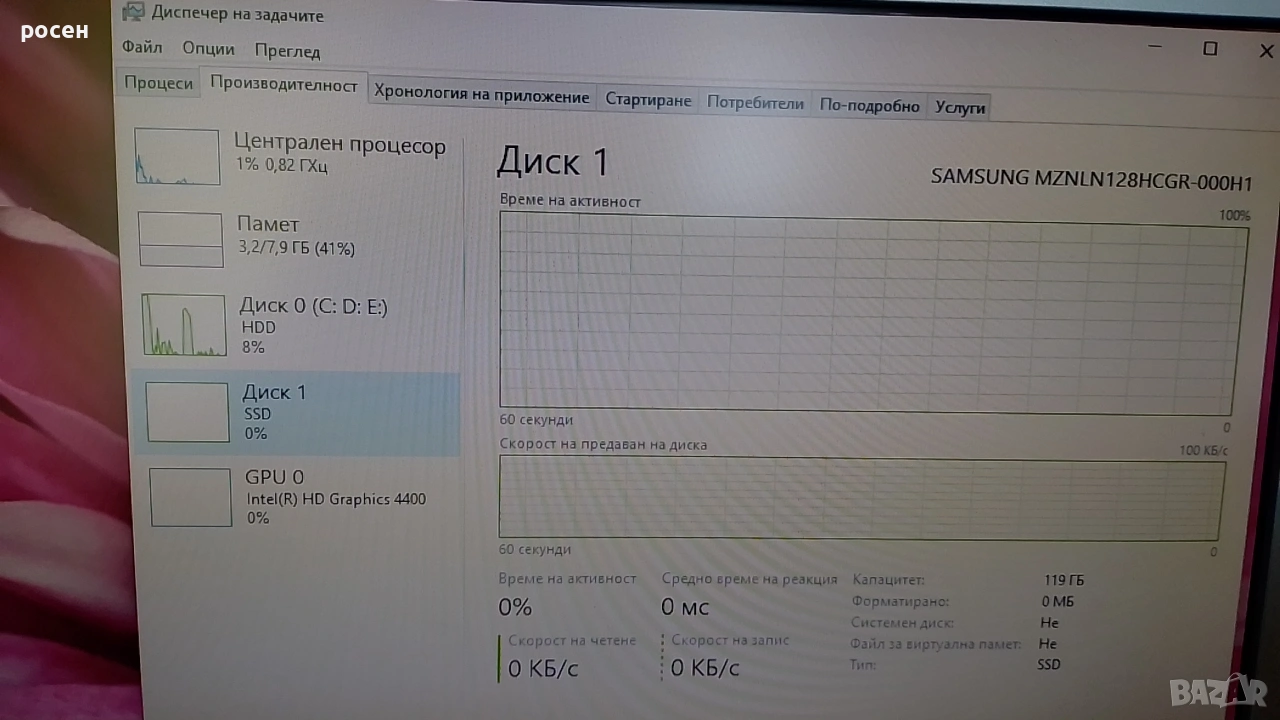Open the Преглед menu
Screen dimensions: 1280x720
tap(287, 51)
